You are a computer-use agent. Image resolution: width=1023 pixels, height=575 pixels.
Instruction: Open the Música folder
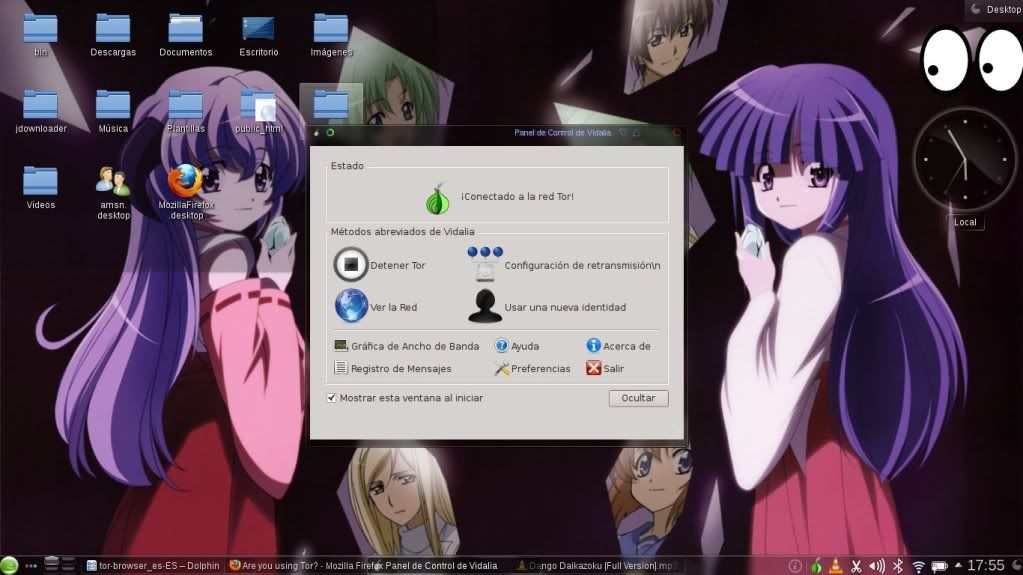tap(113, 112)
